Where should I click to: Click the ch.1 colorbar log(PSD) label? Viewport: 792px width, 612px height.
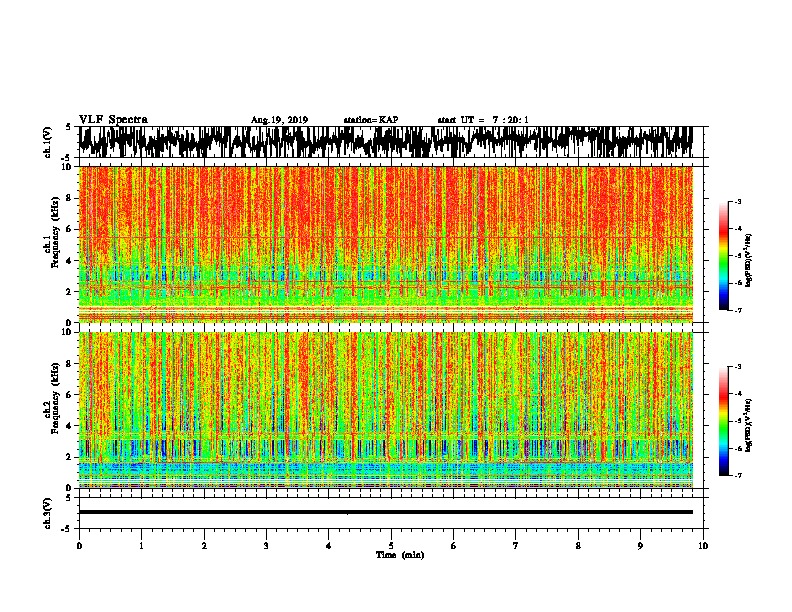[749, 261]
